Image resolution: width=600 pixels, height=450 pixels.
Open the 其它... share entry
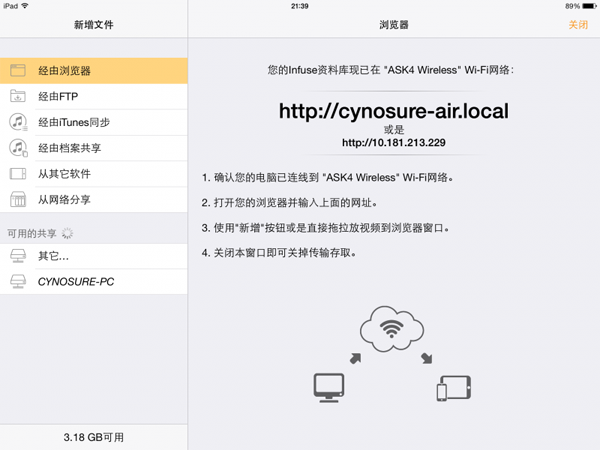click(x=94, y=256)
